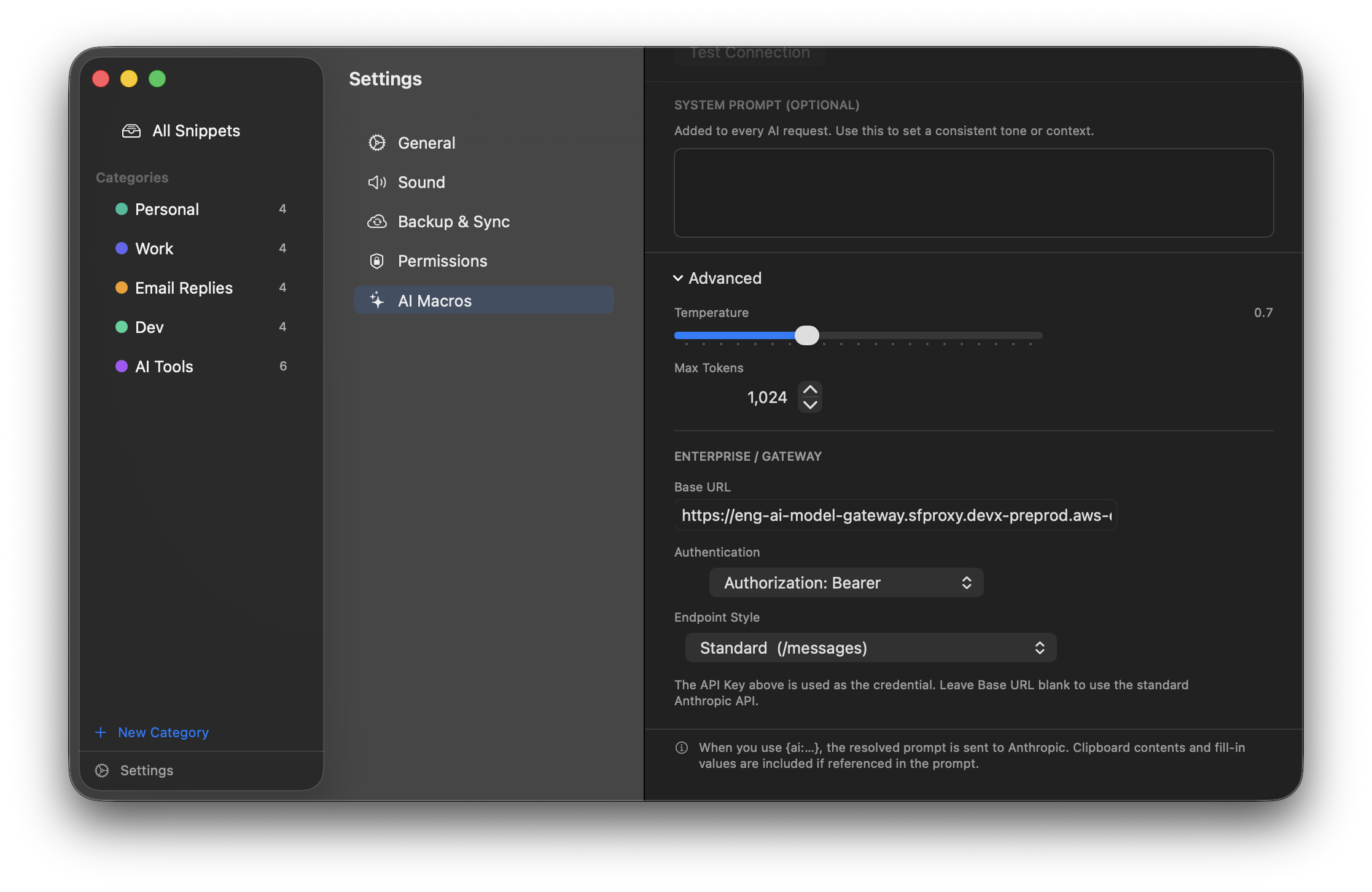
Task: Collapse the Advanced section
Action: click(679, 278)
